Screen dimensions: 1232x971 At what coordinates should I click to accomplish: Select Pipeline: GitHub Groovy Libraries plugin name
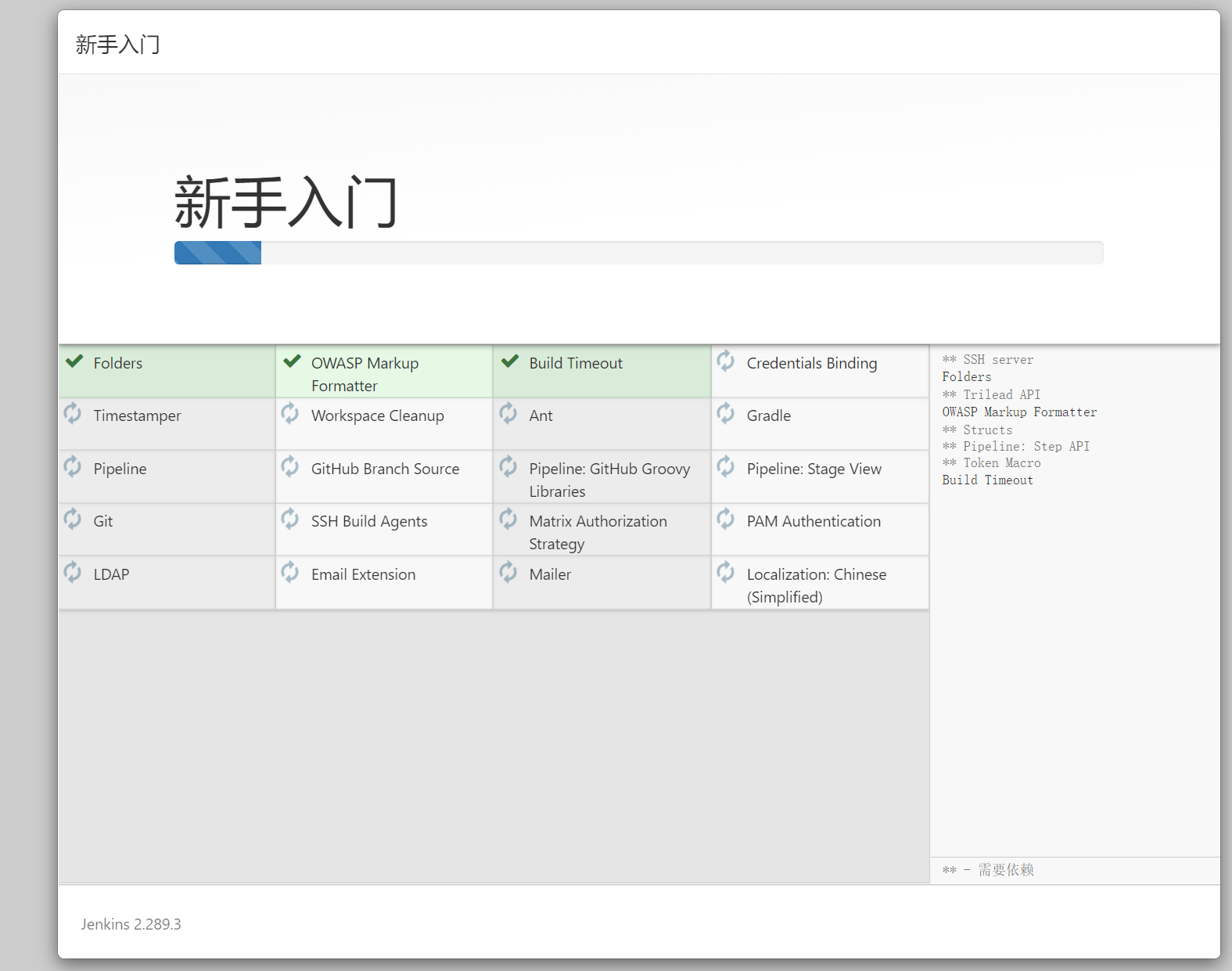click(x=609, y=480)
